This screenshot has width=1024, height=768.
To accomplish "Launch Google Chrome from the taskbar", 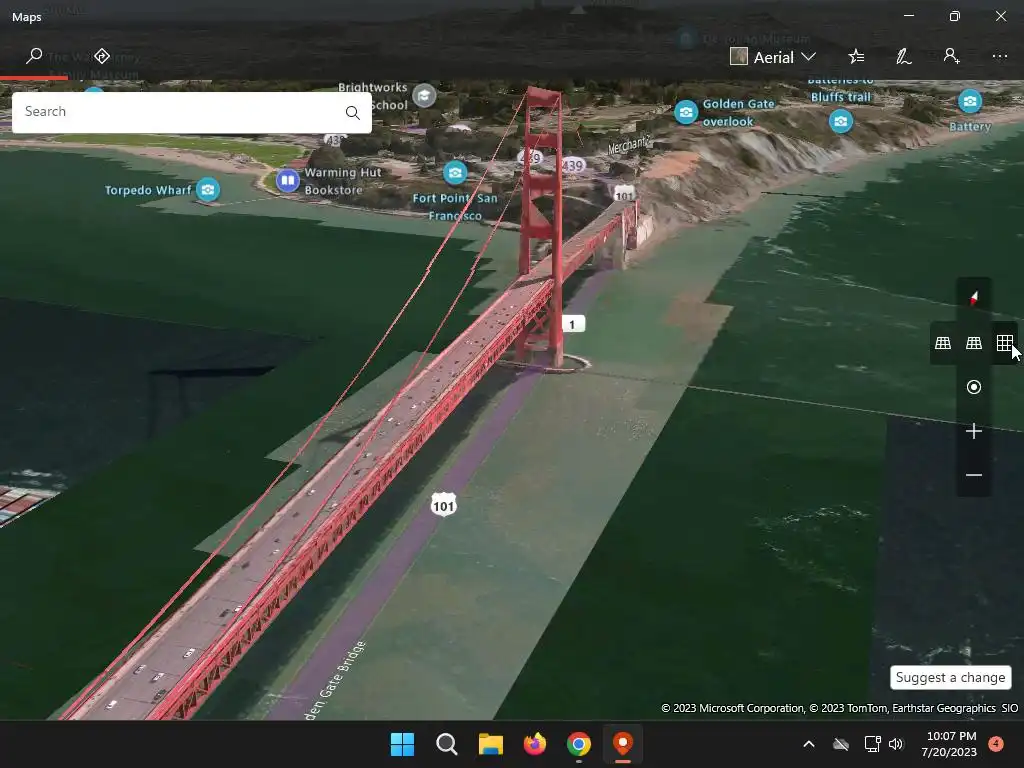I will tap(579, 744).
